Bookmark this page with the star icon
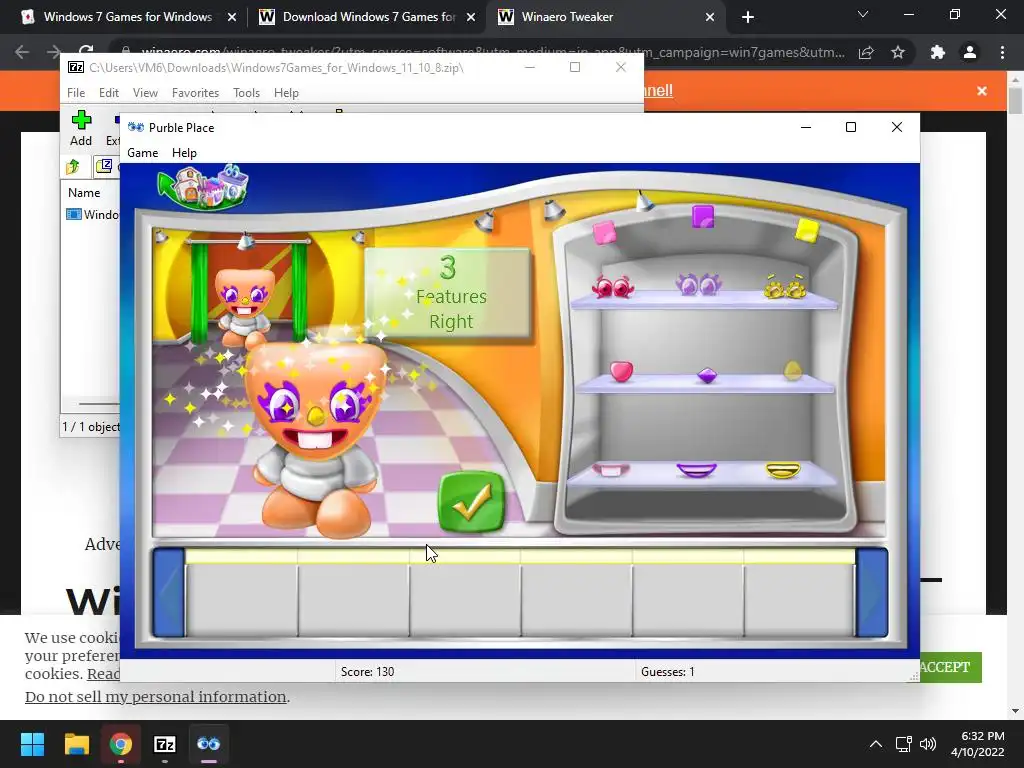The width and height of the screenshot is (1024, 768). [x=898, y=52]
